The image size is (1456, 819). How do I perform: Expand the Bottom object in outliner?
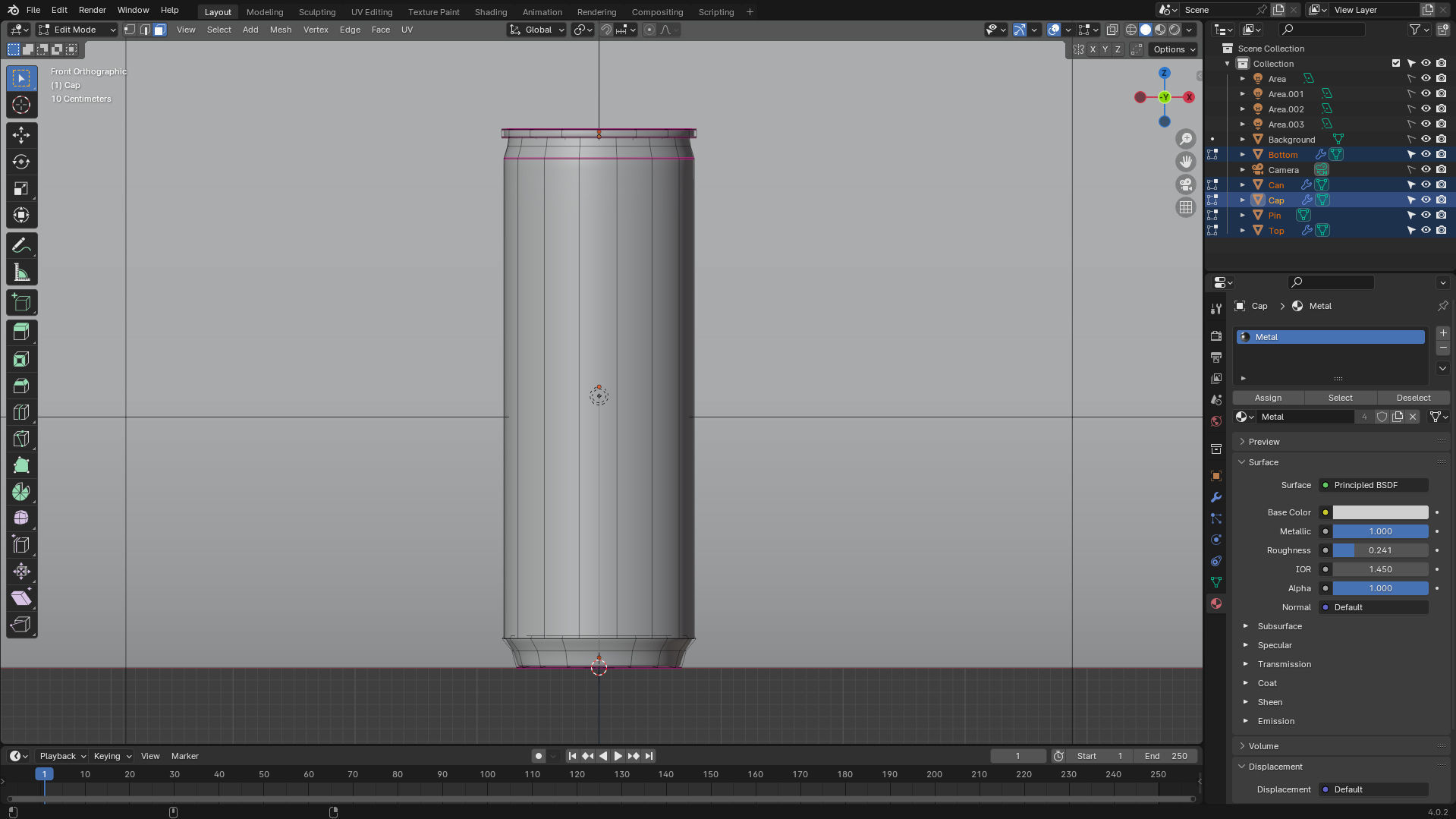click(1243, 154)
